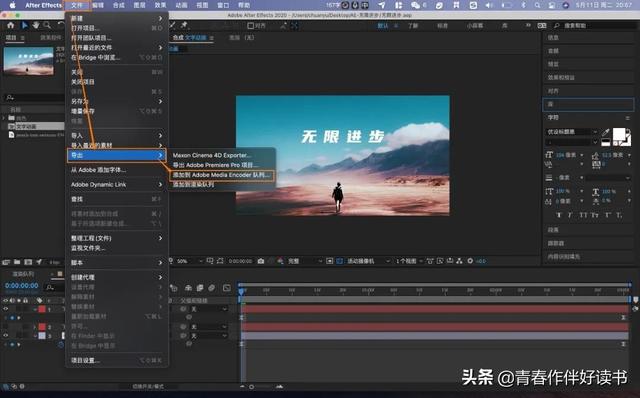Select the Zoom magnifier tool
Image resolution: width=640 pixels, height=398 pixels.
click(47, 25)
